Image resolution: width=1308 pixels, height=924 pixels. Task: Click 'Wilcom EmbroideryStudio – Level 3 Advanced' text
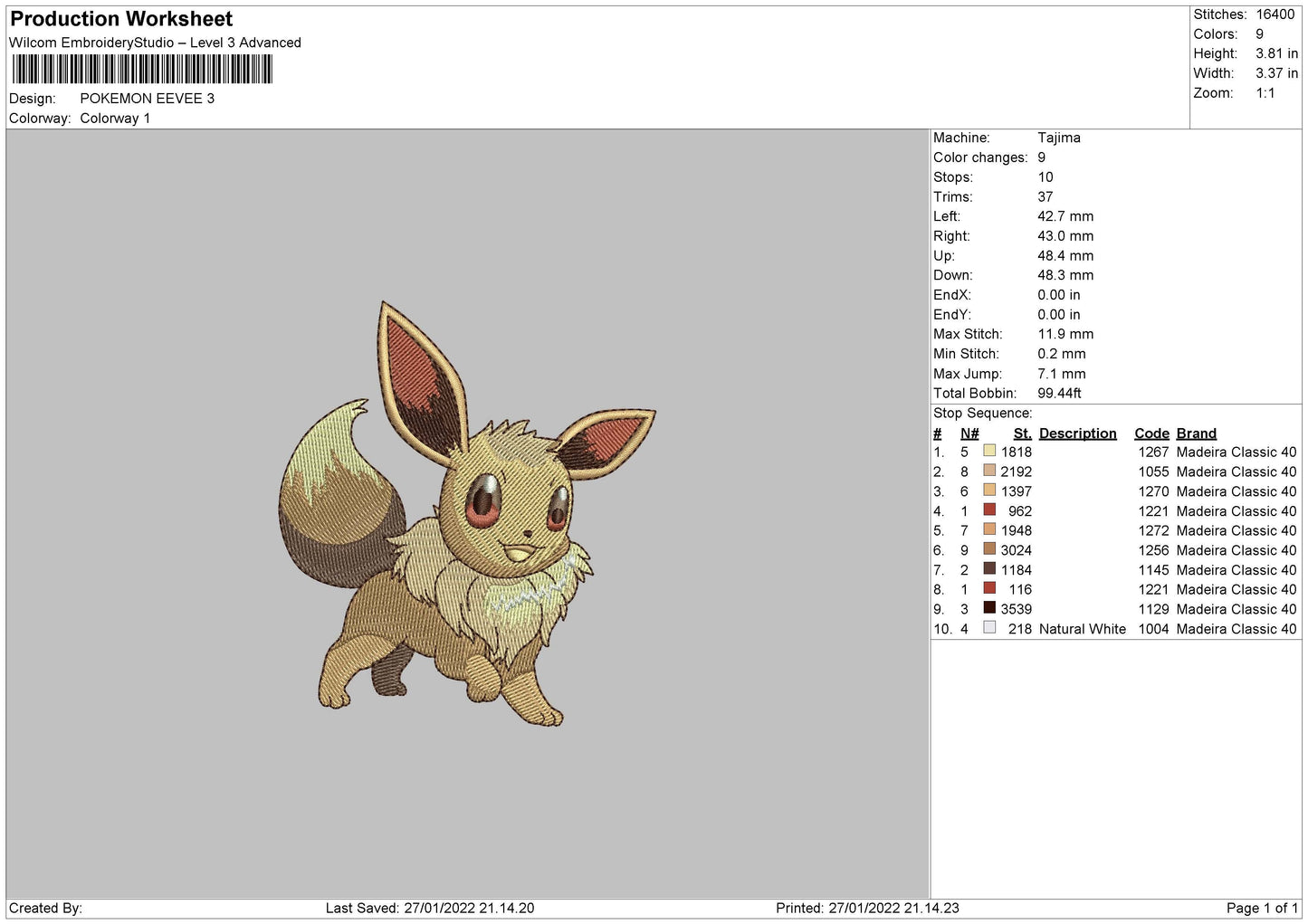point(155,43)
